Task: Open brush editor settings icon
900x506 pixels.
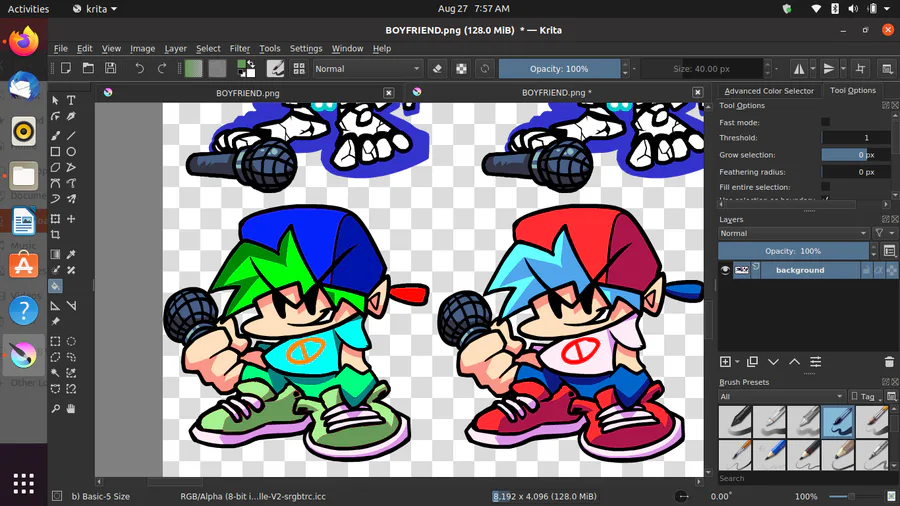Action: 276,69
